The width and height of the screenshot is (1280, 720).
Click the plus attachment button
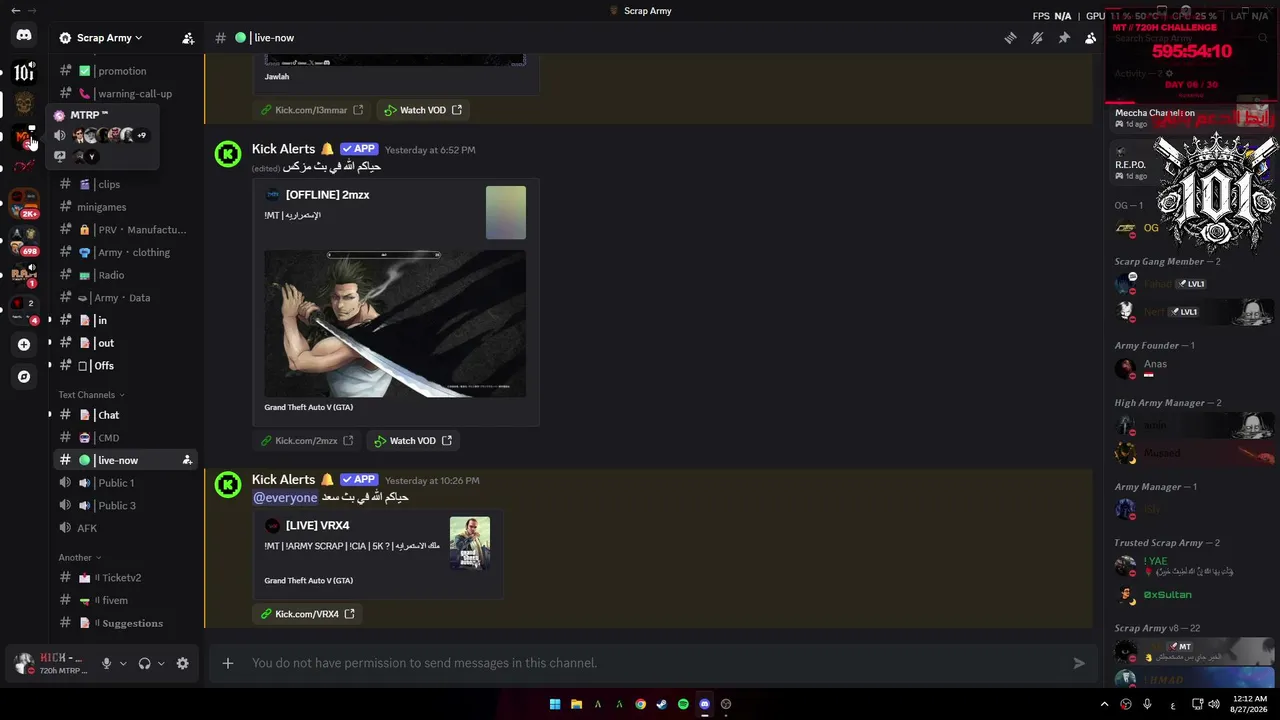coord(228,663)
